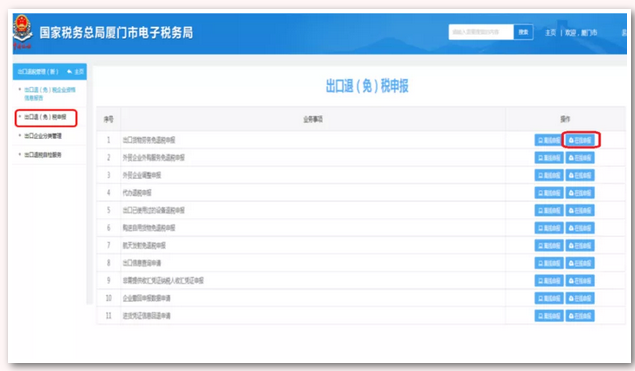Click the monitor-icon declare button in row 5
Screen dimensions: 635x371
tap(549, 210)
